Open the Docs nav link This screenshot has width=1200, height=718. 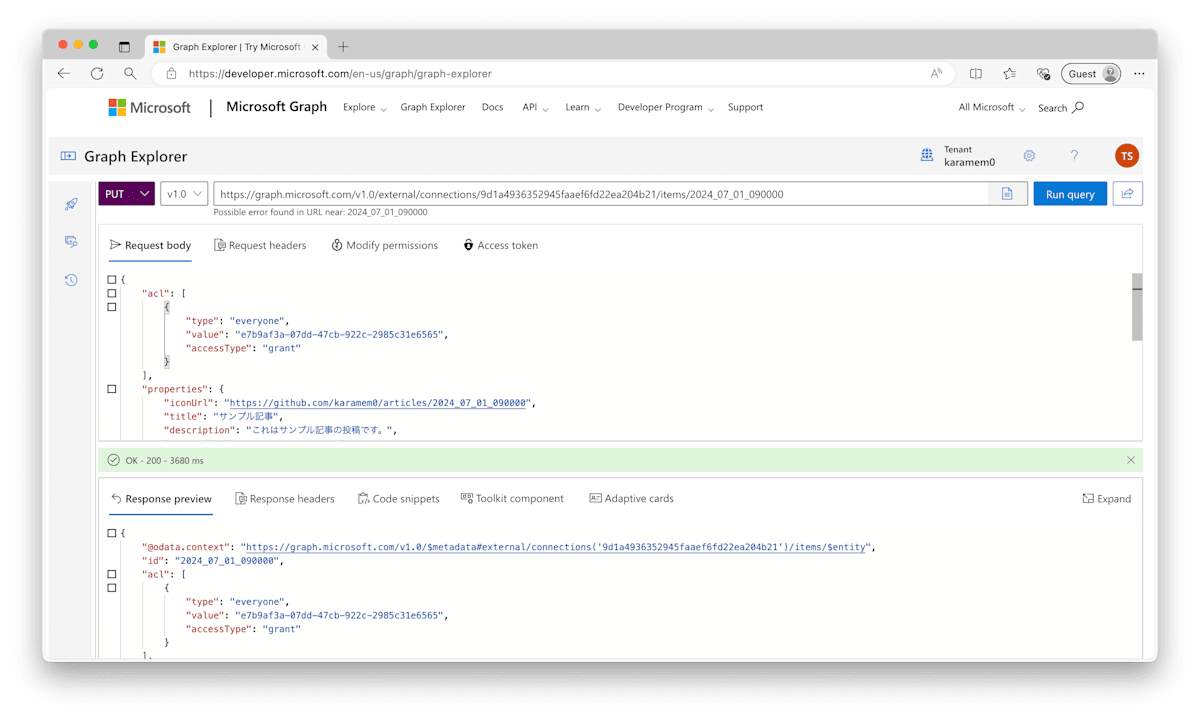tap(492, 107)
